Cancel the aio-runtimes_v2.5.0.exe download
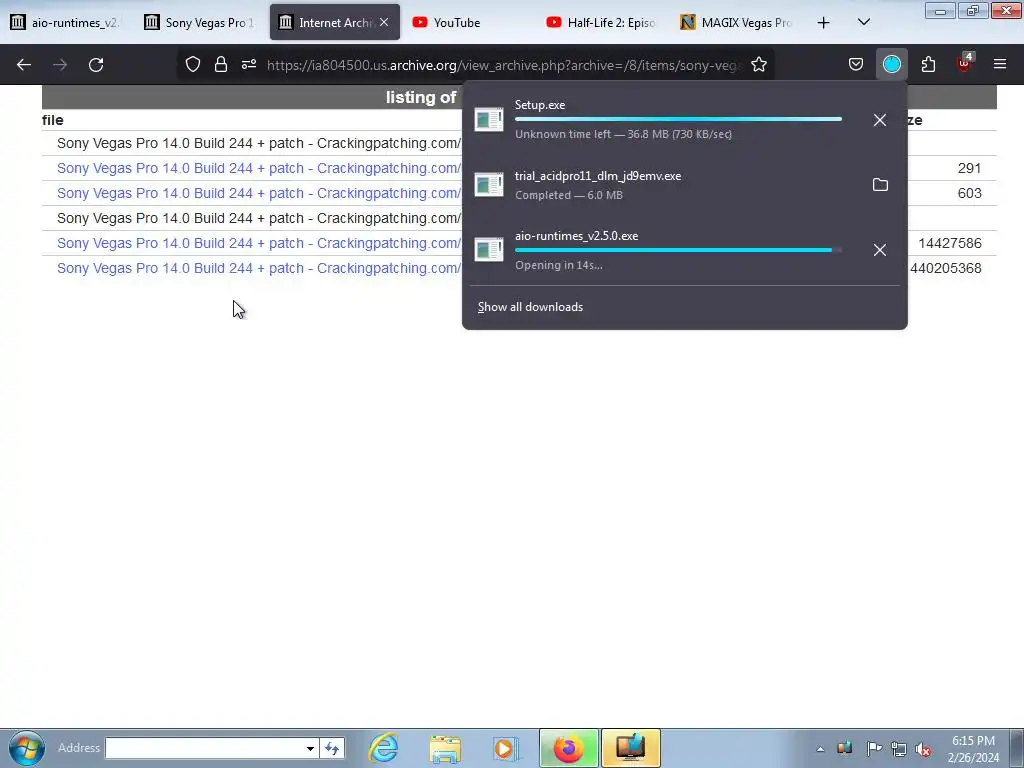1024x768 pixels. (x=880, y=250)
